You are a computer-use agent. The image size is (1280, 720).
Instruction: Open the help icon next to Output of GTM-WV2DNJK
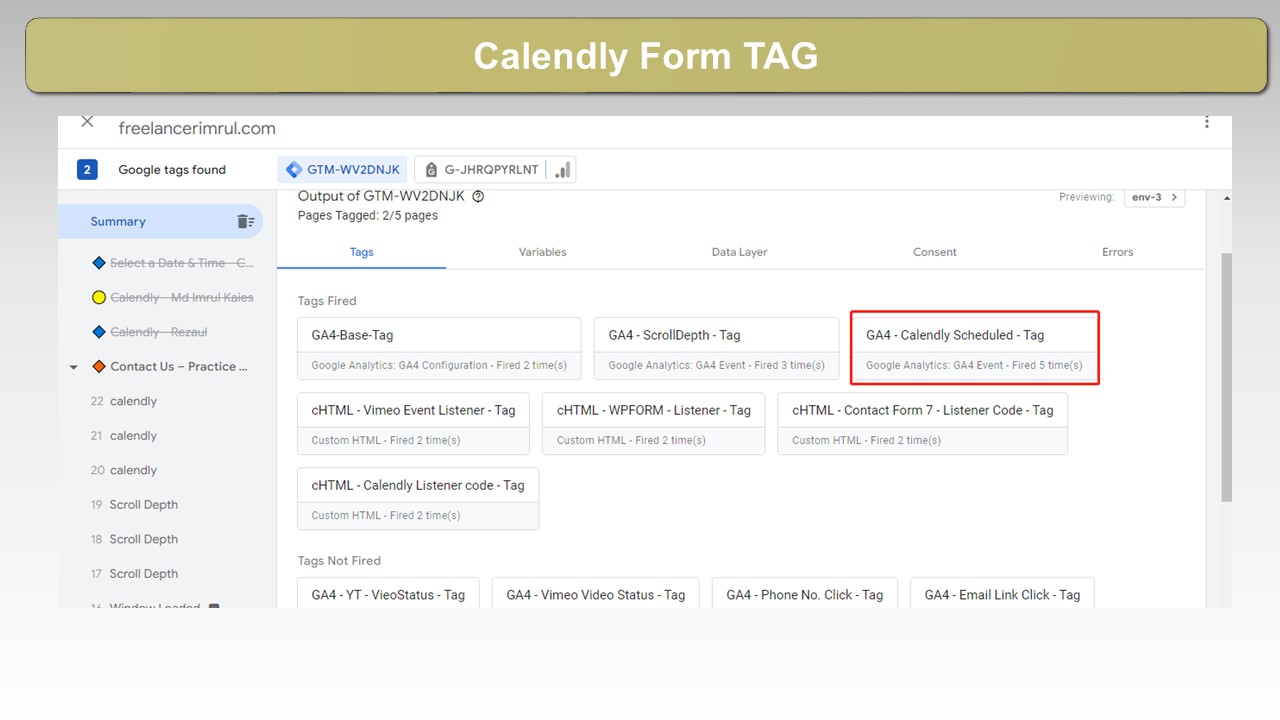point(478,197)
